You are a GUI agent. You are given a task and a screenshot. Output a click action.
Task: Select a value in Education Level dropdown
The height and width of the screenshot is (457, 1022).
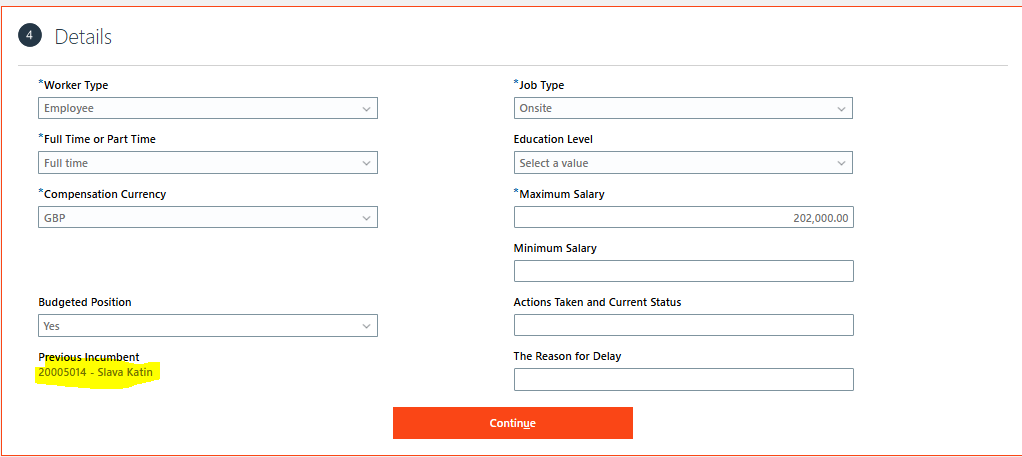[683, 163]
